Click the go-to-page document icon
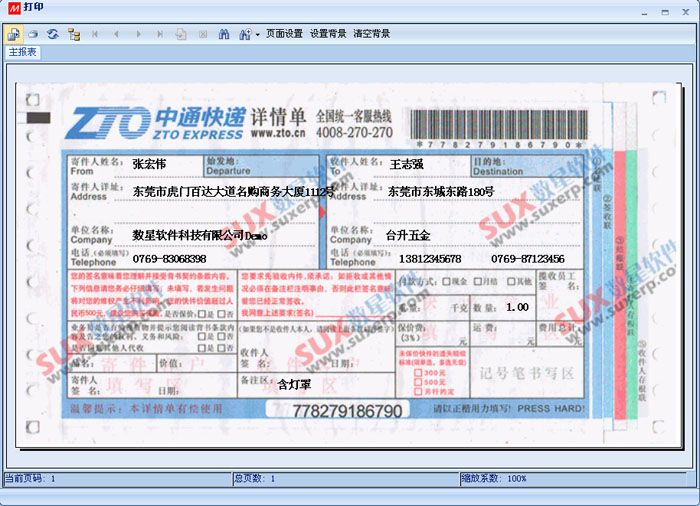Viewport: 700px width, 506px height. (181, 34)
